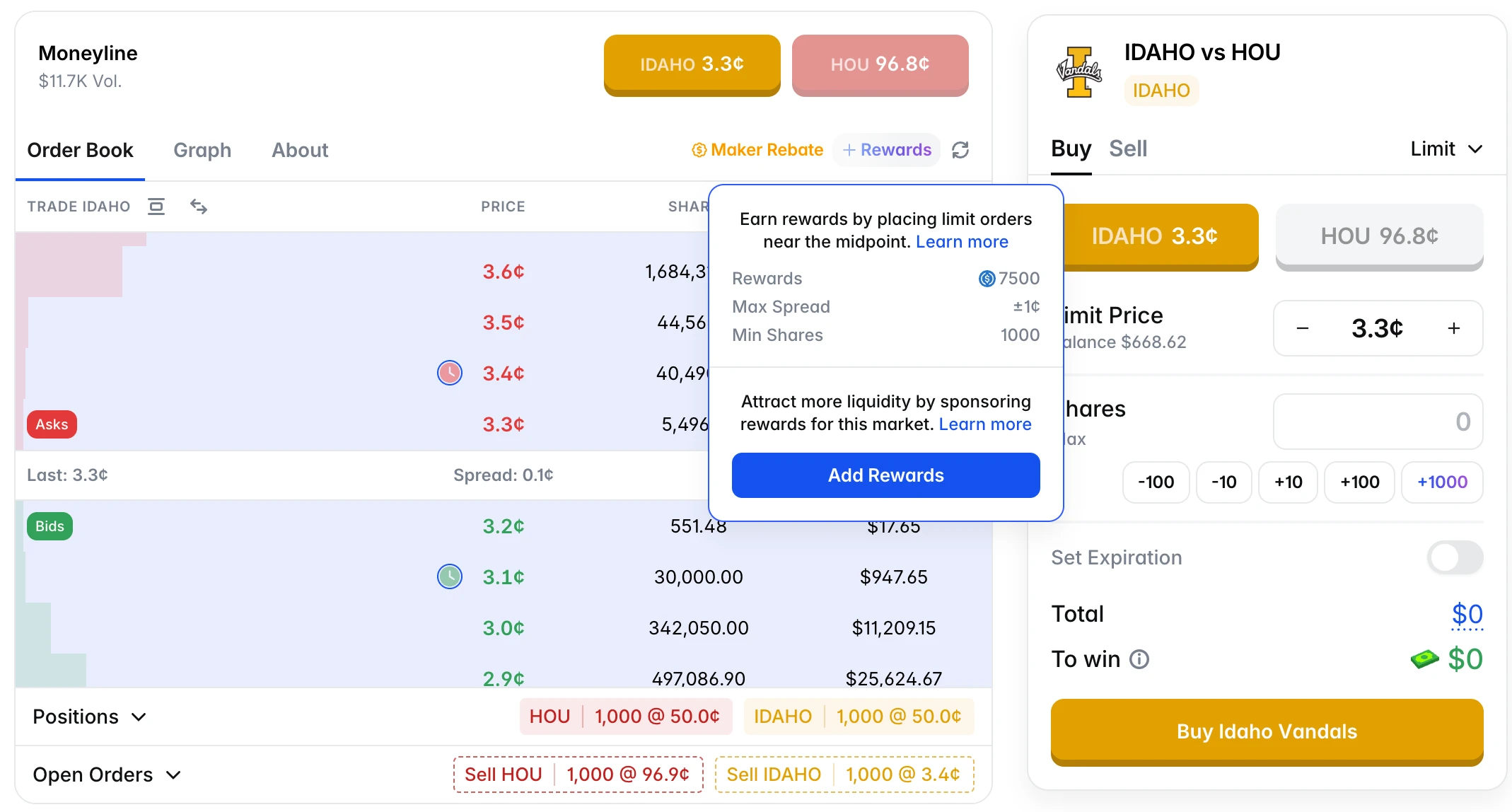This screenshot has width=1512, height=812.
Task: Click the rewards coin icon showing 7500
Action: coord(987,278)
